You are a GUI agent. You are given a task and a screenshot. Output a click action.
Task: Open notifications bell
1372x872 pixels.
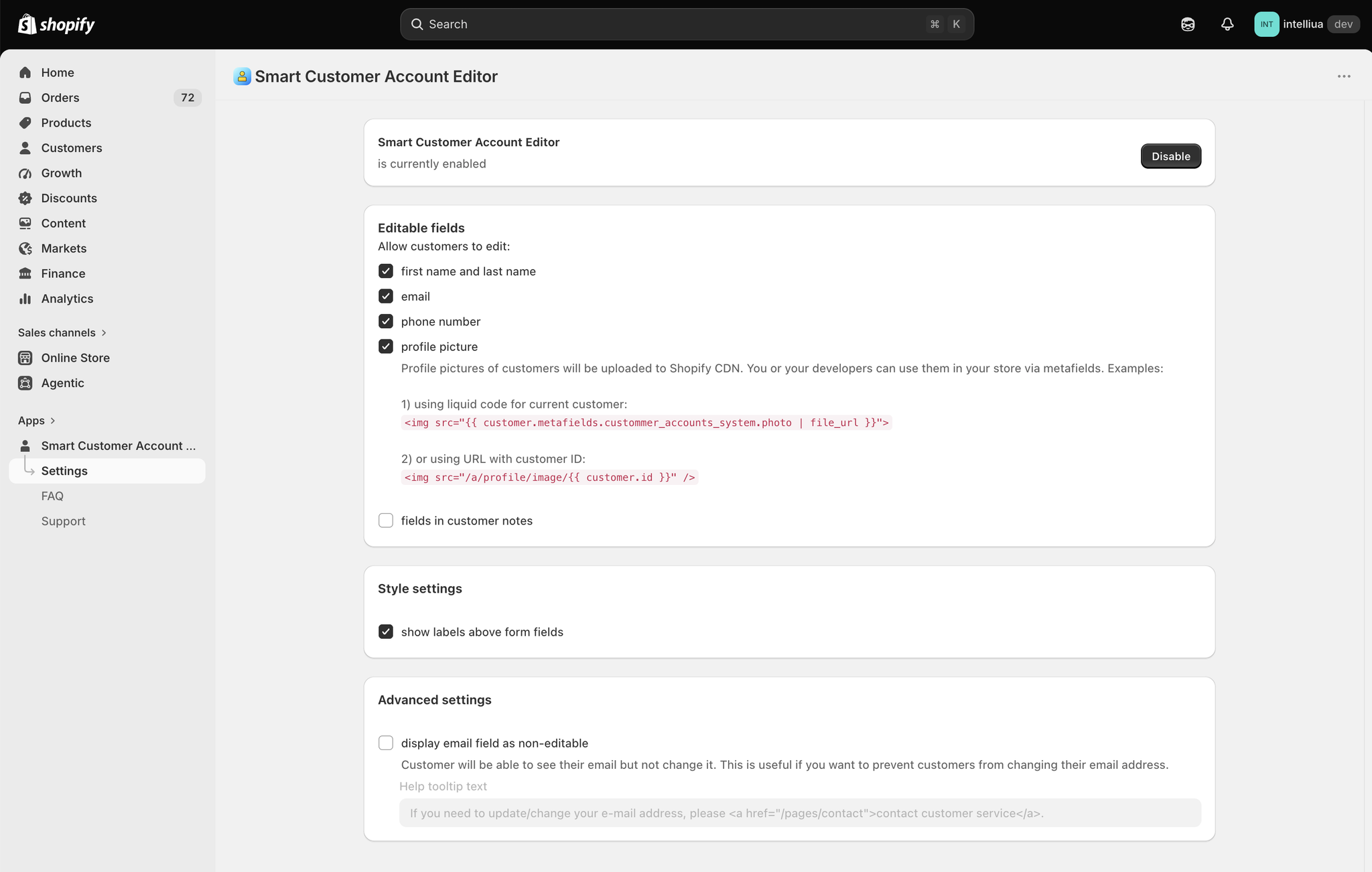(x=1227, y=24)
